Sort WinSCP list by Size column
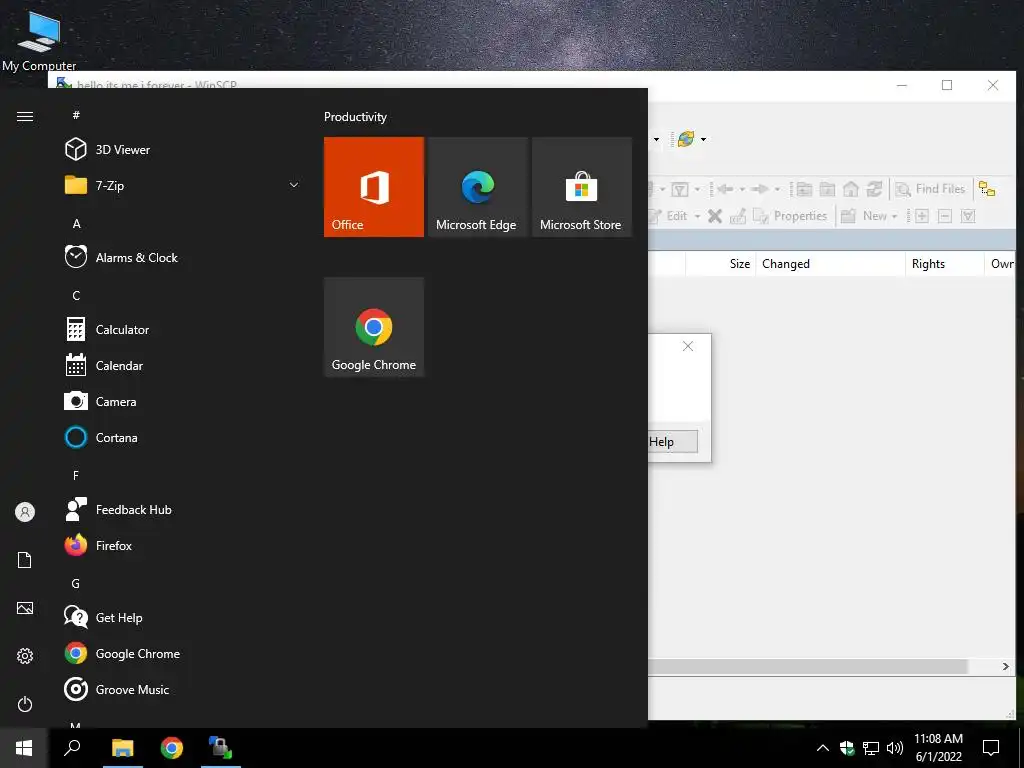The height and width of the screenshot is (768, 1024). tap(720, 264)
